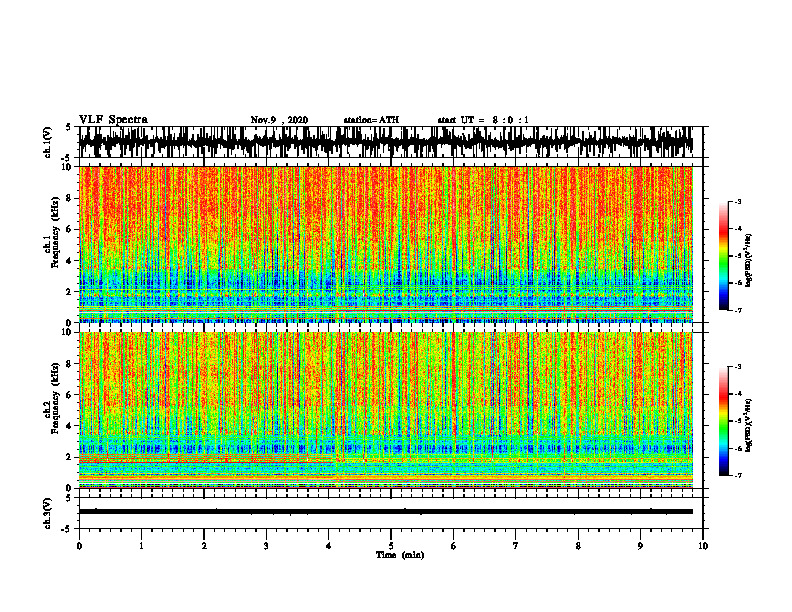Click the "-7" tick on lower colorbar
Viewport: 792px width, 612px height.
[x=737, y=475]
